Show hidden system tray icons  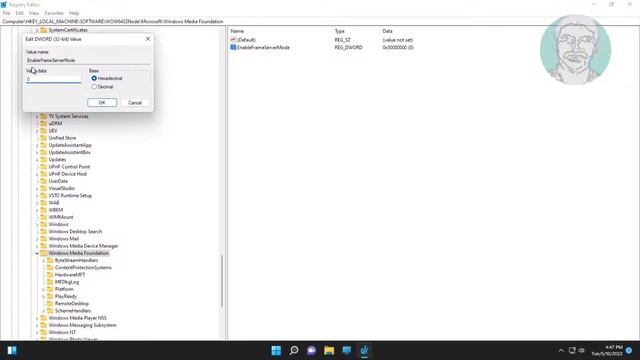point(561,350)
